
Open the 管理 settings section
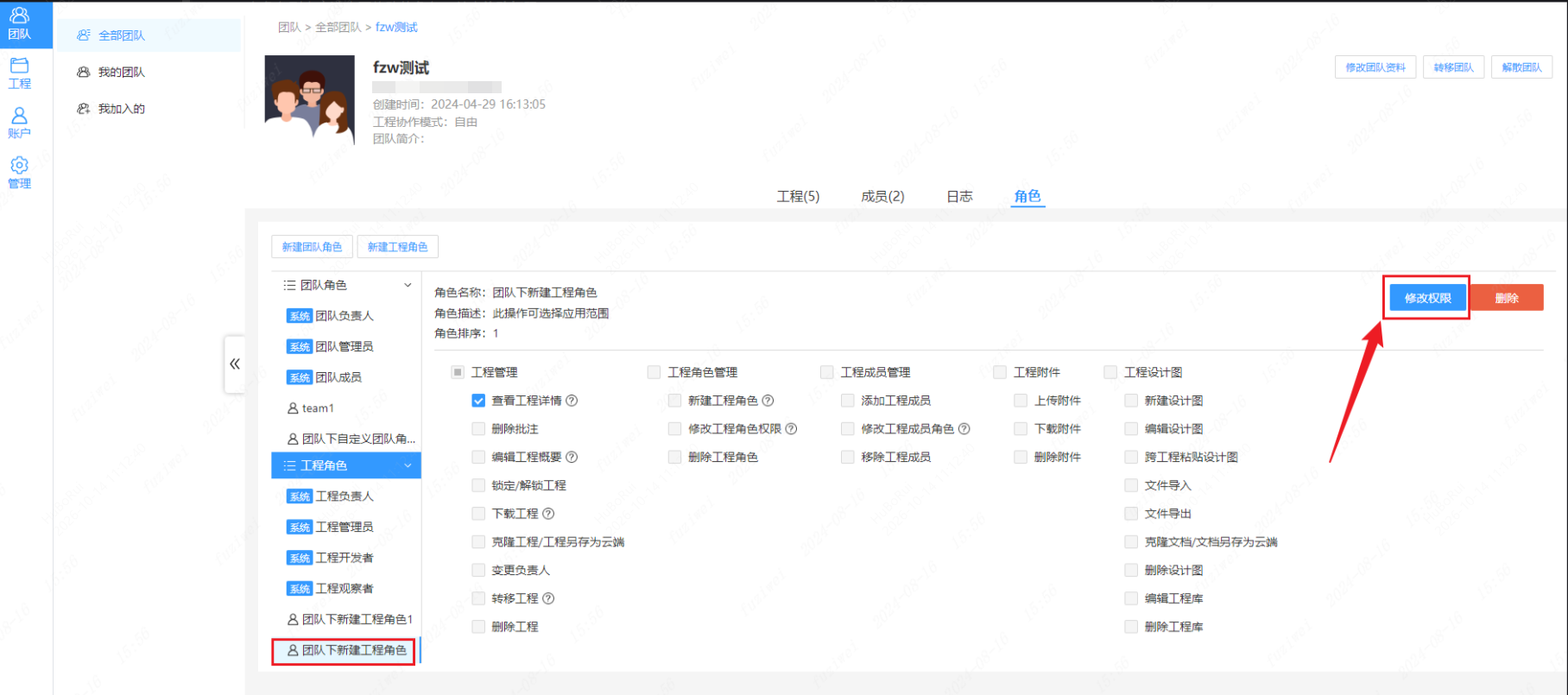click(19, 173)
